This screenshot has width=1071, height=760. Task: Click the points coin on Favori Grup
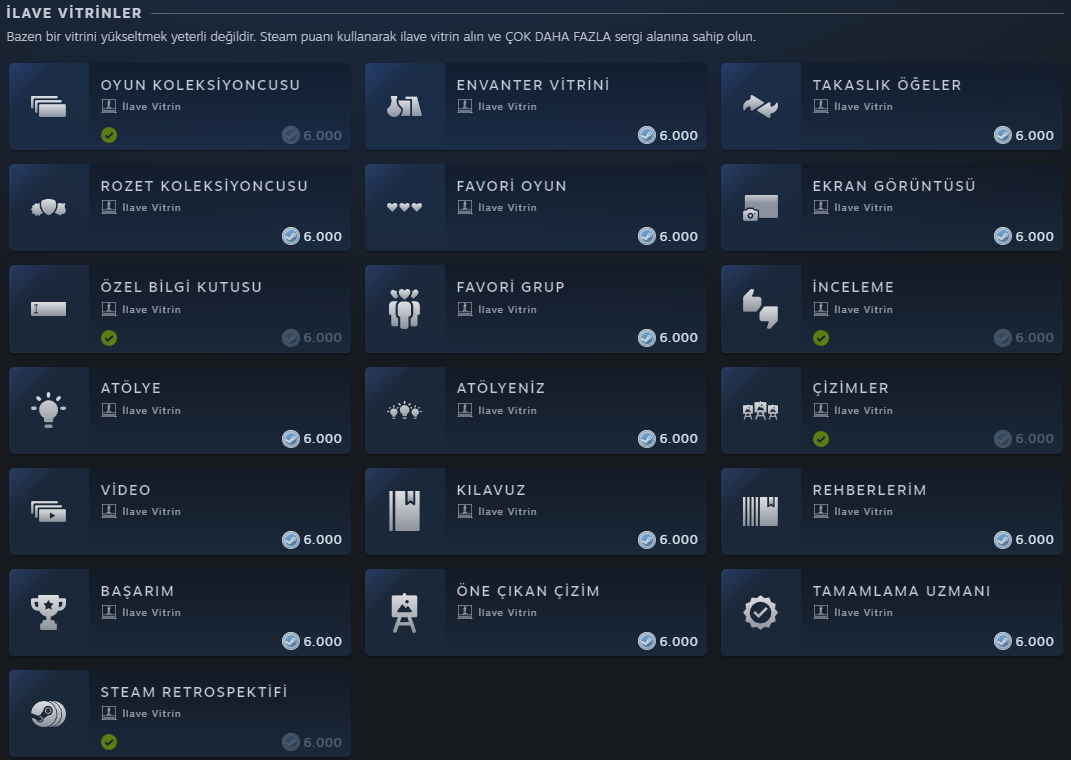click(x=647, y=337)
